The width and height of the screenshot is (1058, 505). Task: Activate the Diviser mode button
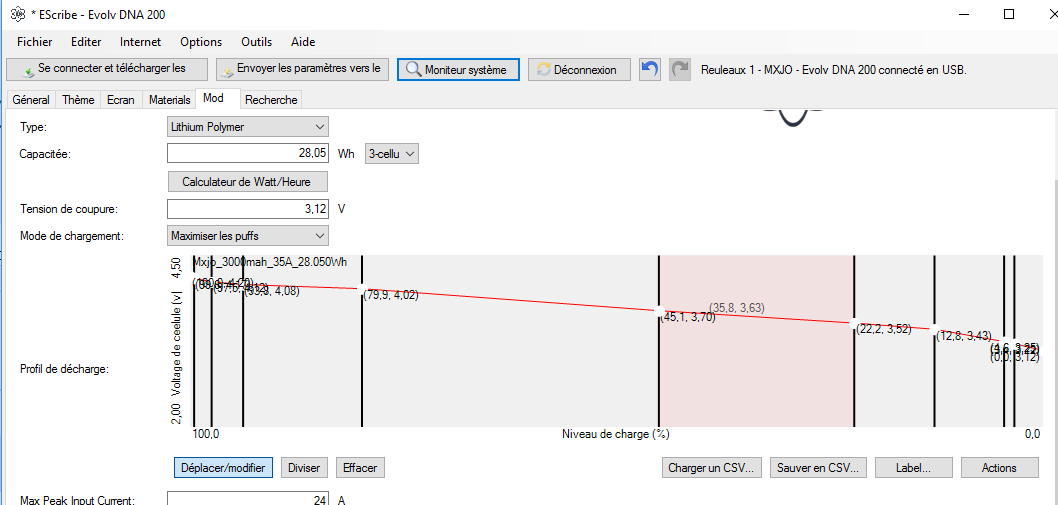(304, 468)
